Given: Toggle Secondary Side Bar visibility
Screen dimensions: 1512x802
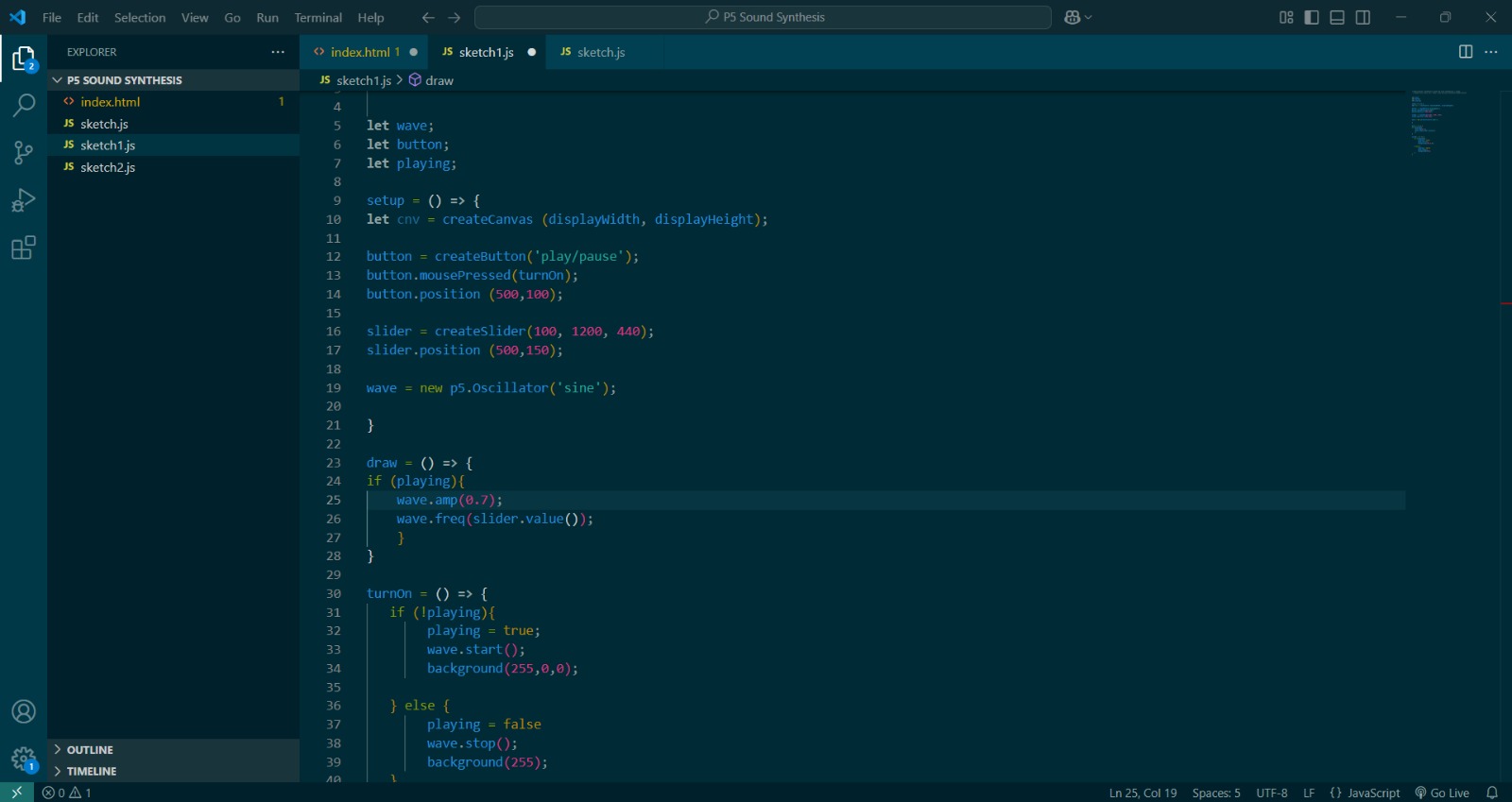Looking at the screenshot, I should click(1363, 17).
